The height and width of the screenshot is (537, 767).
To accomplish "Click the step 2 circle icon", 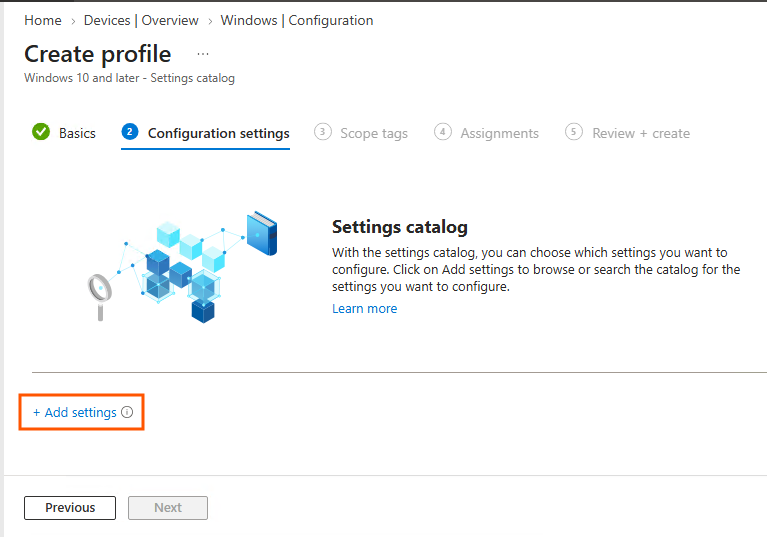I will pos(130,132).
